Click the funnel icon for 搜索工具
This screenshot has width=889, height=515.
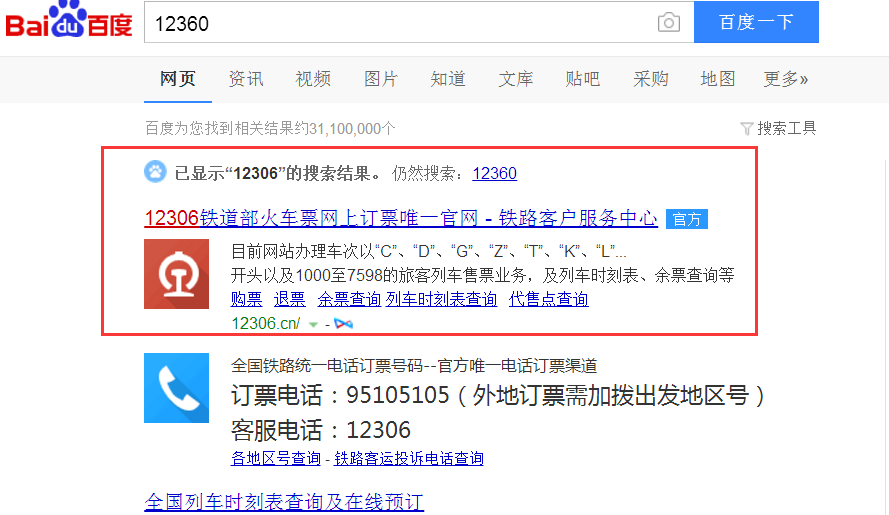746,128
